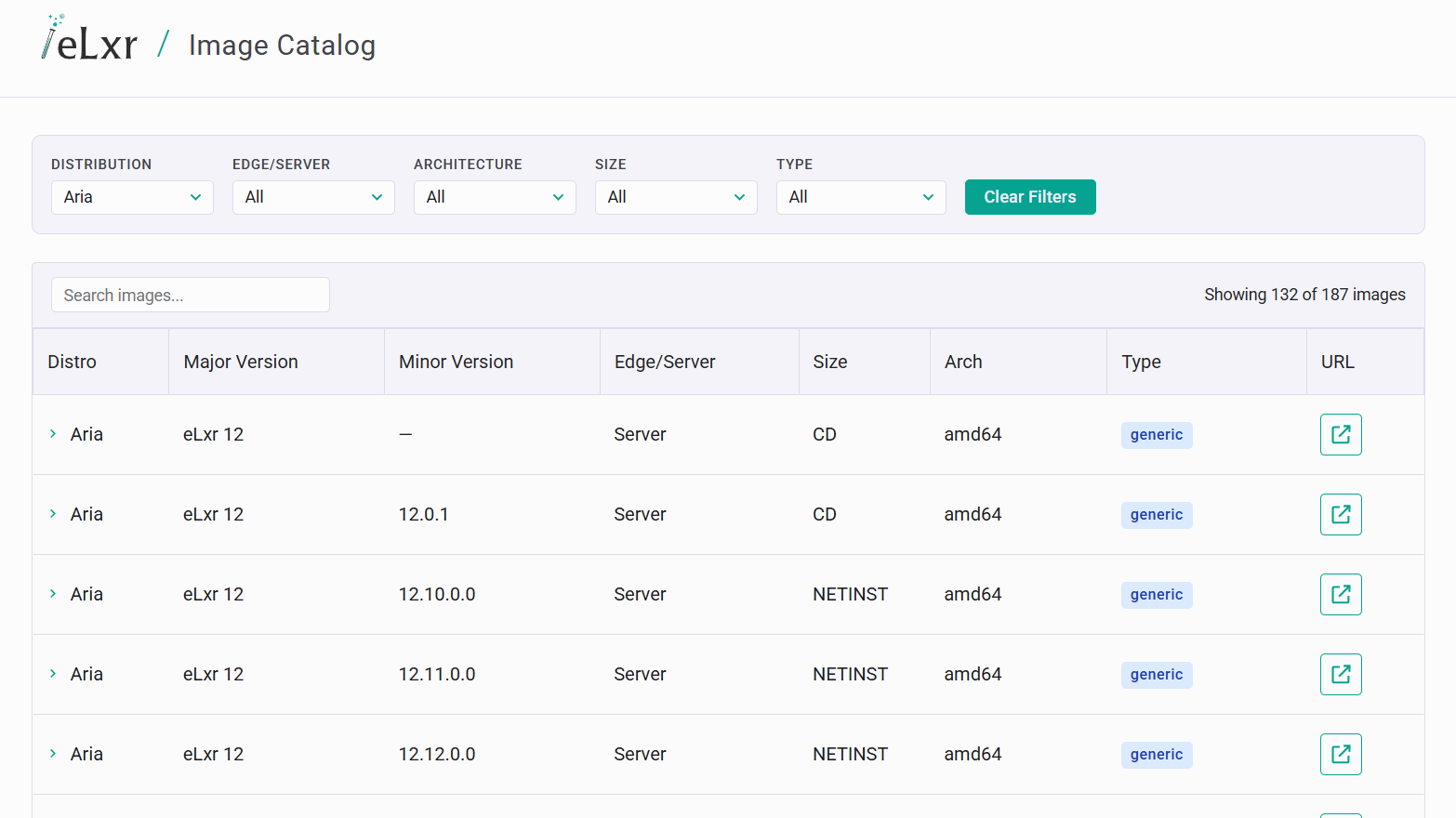This screenshot has height=818, width=1456.
Task: Open URL link for version 12.11.0.0
Action: (1341, 674)
